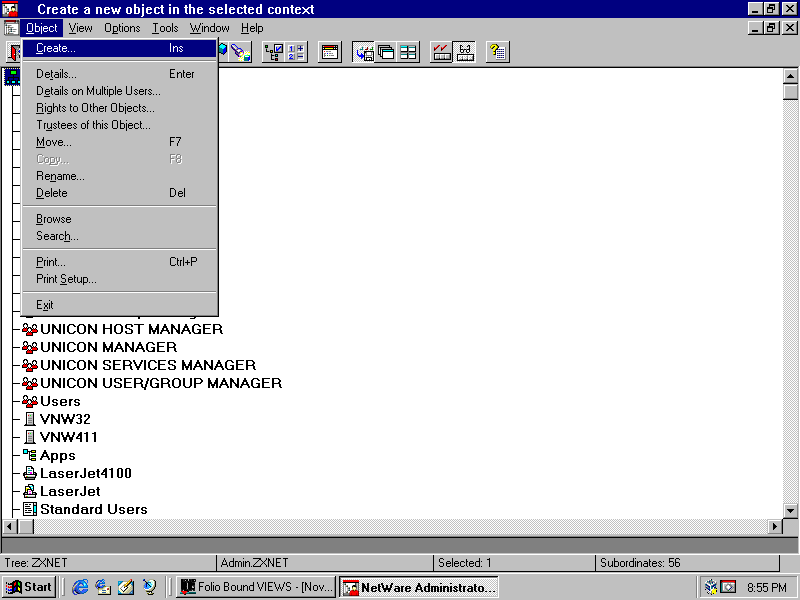The image size is (800, 600).
Task: Open the View menu
Action: coord(81,28)
